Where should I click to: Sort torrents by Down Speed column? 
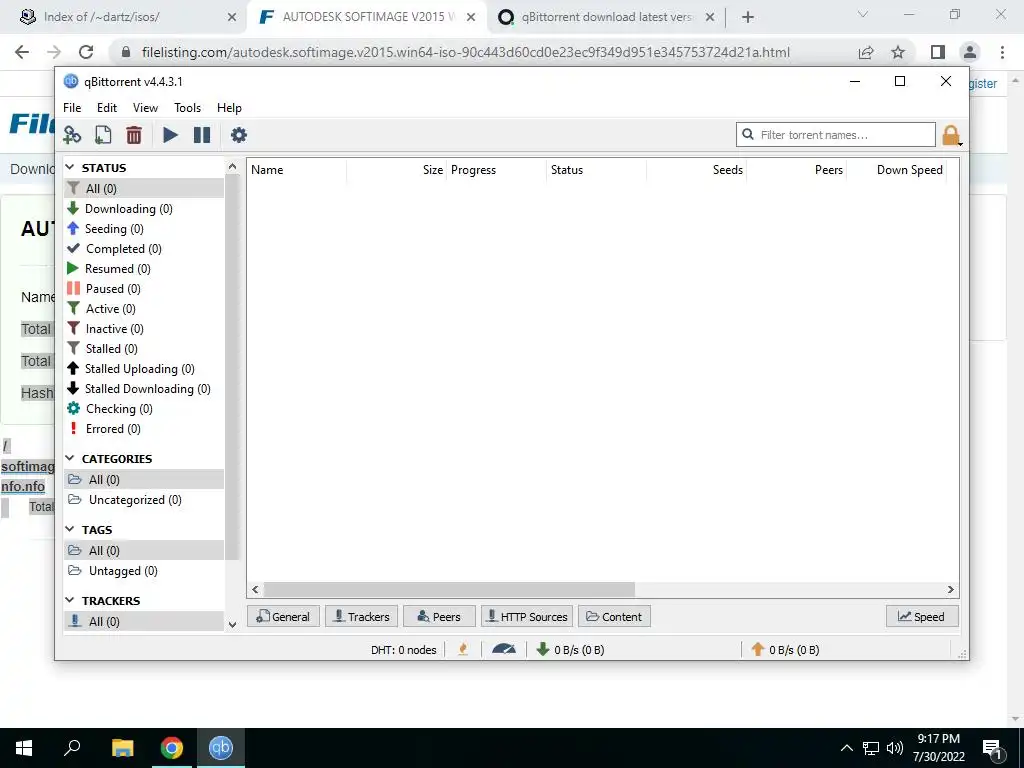[x=897, y=170]
